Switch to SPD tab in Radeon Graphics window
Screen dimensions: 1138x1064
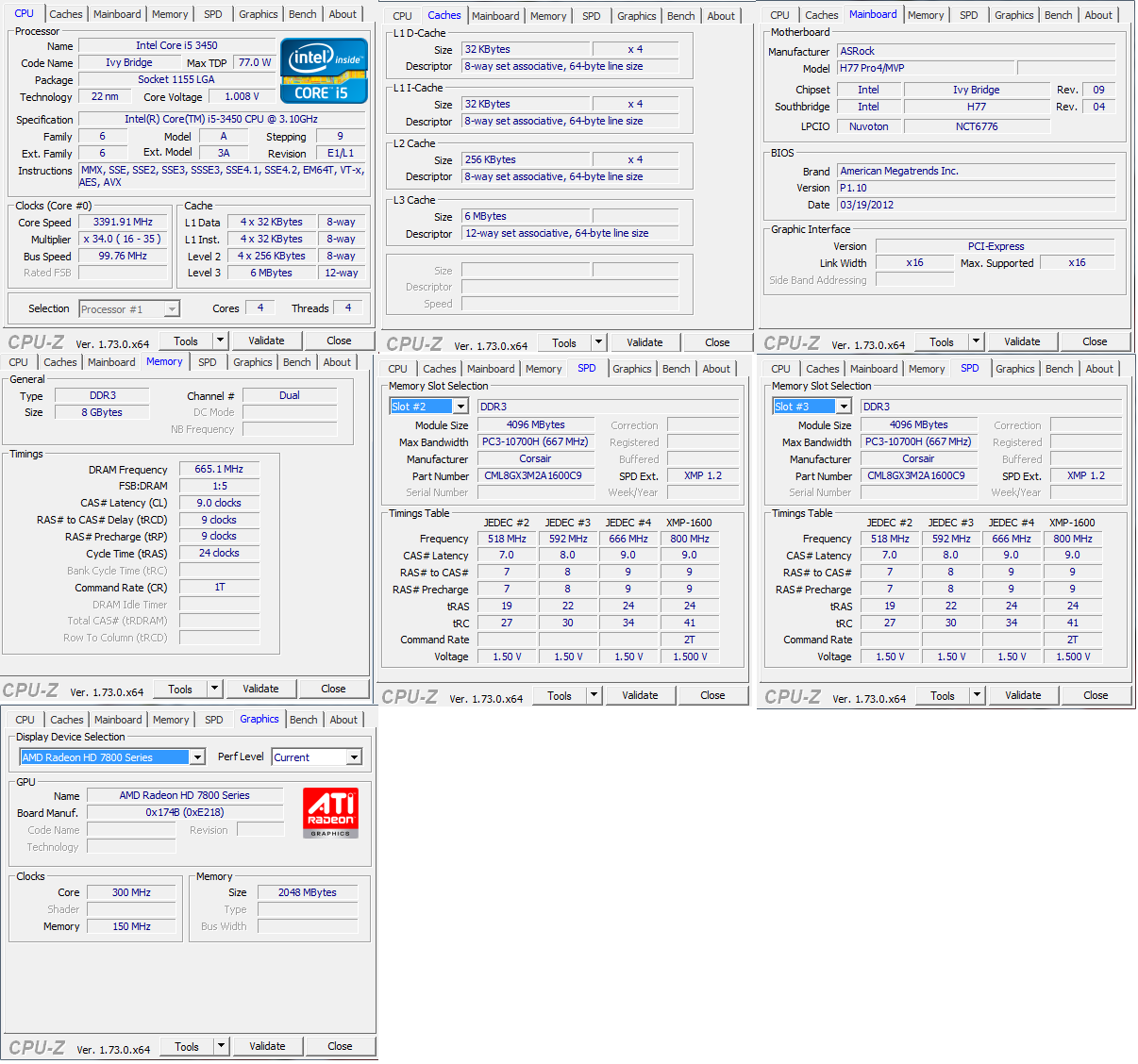pyautogui.click(x=214, y=720)
